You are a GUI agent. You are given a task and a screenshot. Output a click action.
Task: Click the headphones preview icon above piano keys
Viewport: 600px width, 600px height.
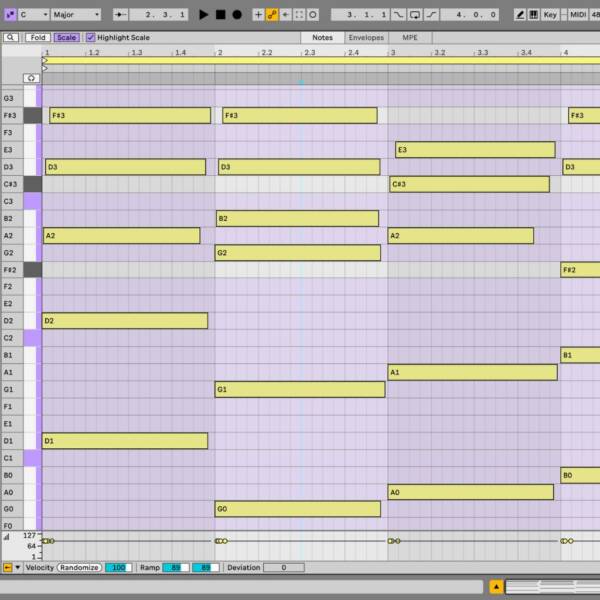tap(31, 78)
